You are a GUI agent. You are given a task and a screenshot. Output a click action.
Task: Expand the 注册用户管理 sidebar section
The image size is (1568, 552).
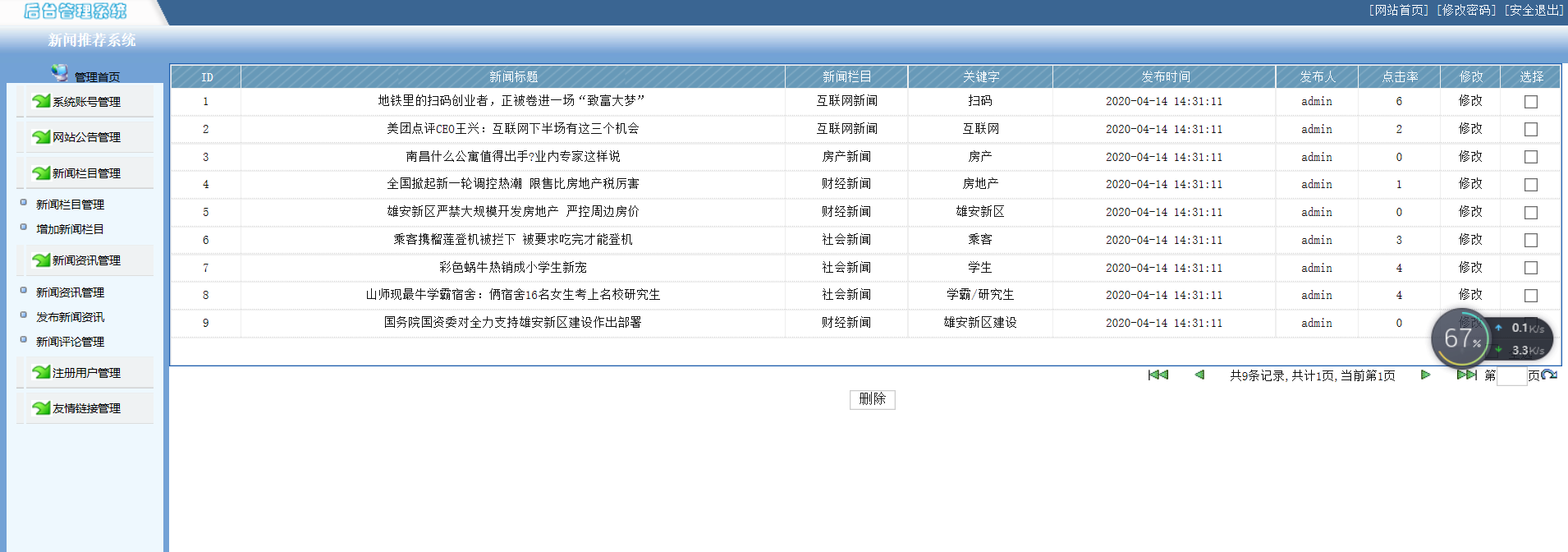85,373
